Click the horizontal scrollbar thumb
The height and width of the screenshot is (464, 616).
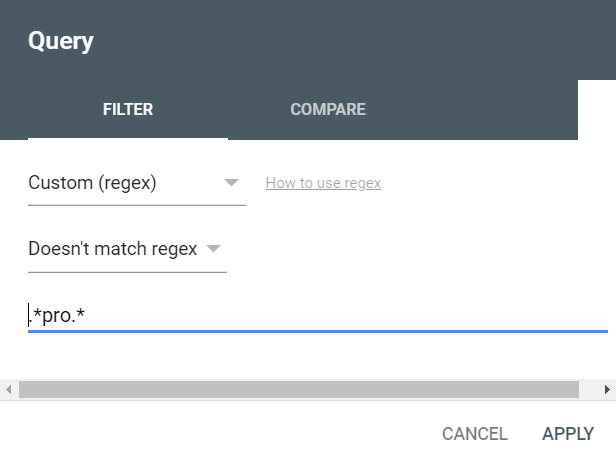[298, 389]
